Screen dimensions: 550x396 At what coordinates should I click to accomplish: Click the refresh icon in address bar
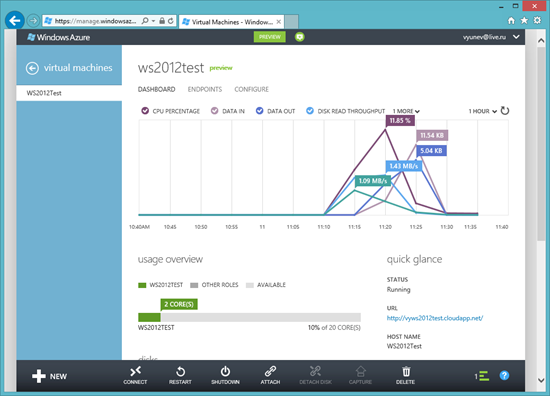pyautogui.click(x=171, y=21)
